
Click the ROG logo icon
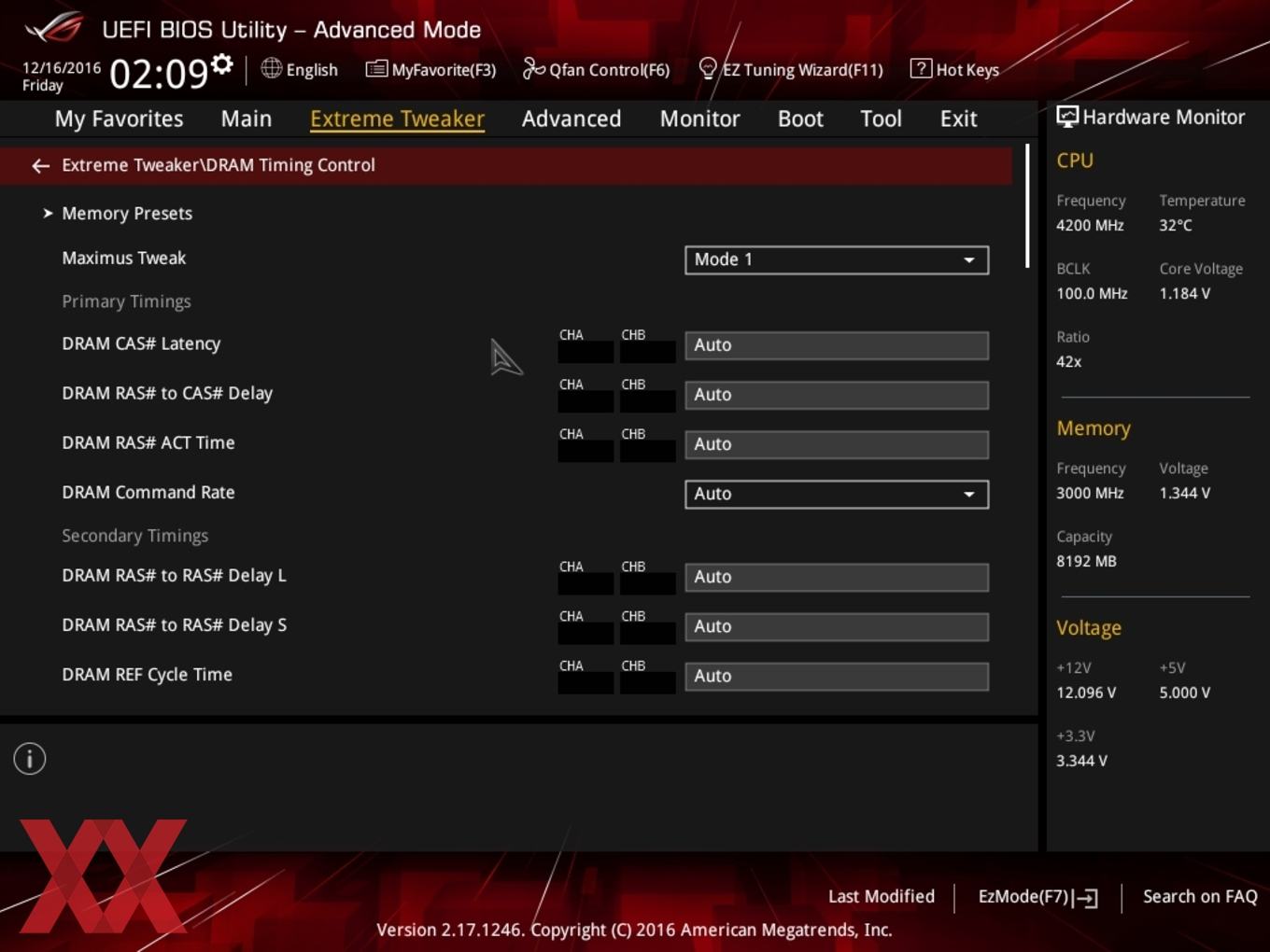click(x=54, y=27)
